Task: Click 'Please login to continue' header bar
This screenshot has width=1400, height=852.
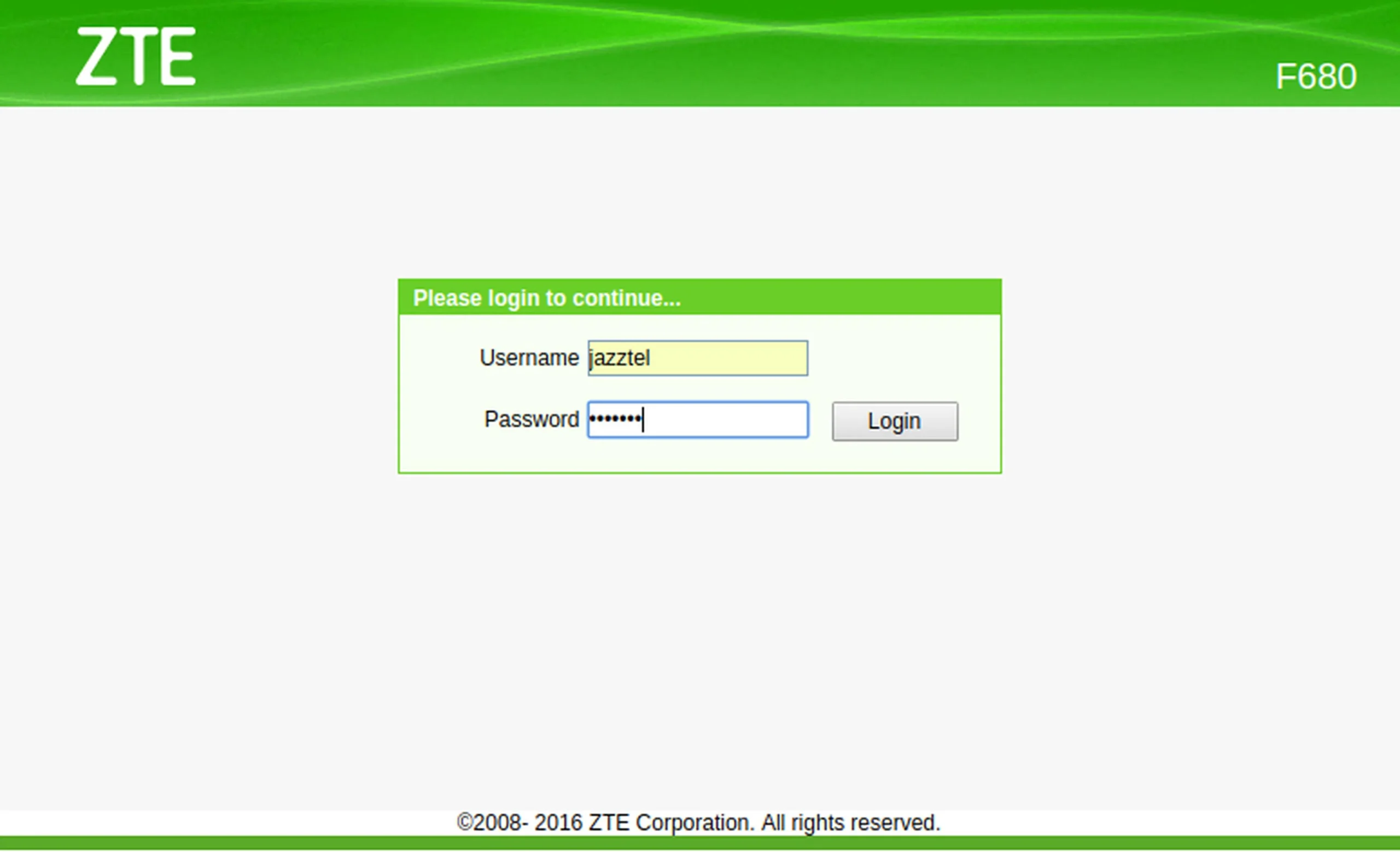Action: 699,297
